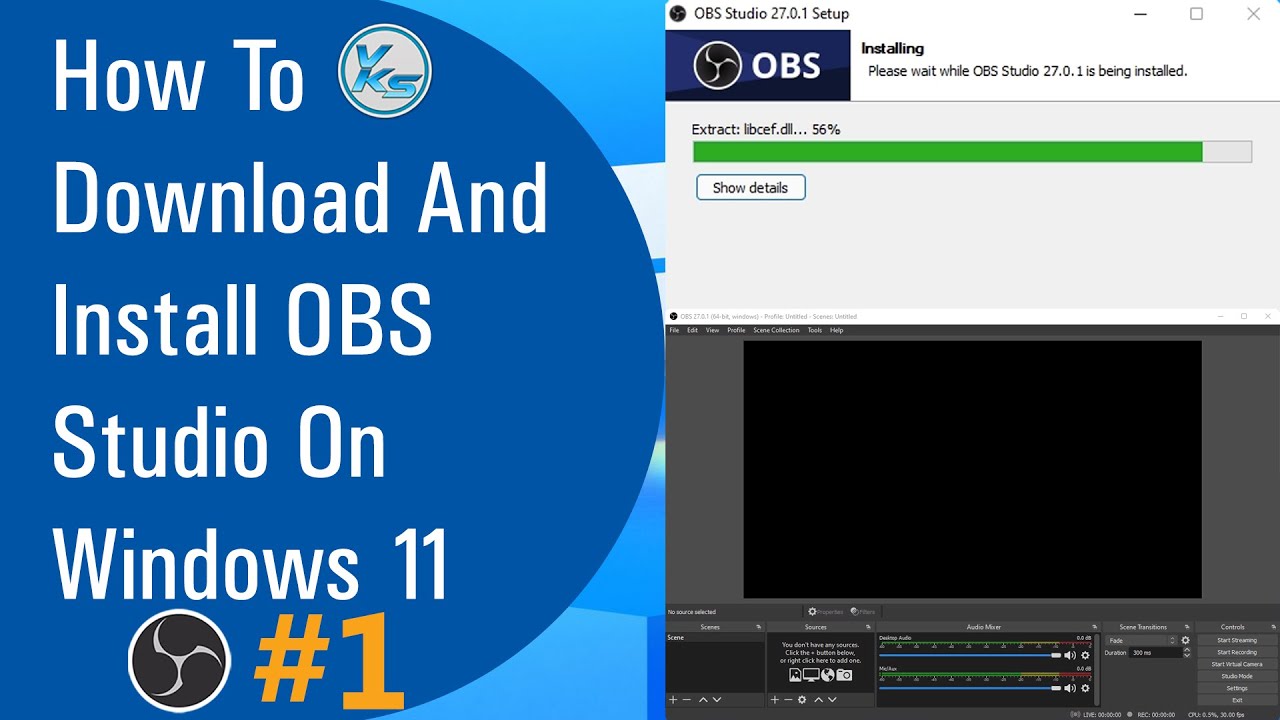The width and height of the screenshot is (1280, 720).
Task: Open the Help menu in OBS
Action: 837,330
